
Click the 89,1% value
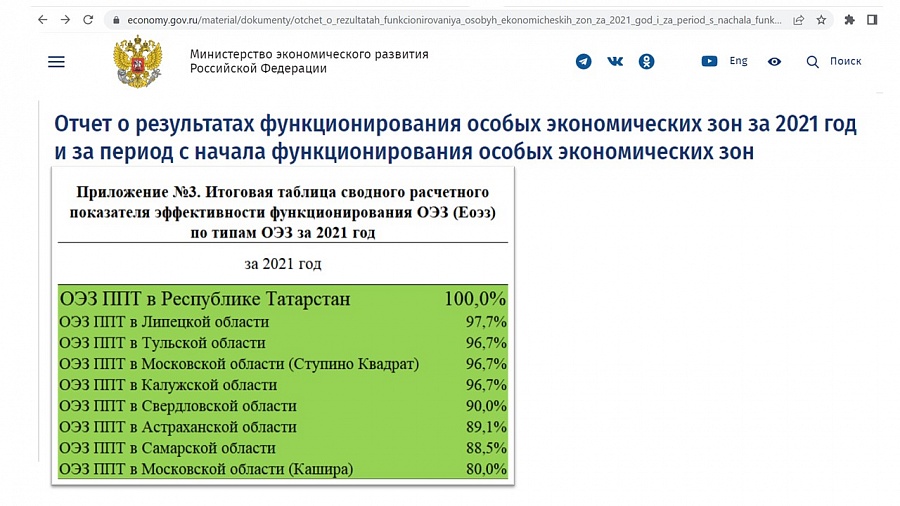486,427
